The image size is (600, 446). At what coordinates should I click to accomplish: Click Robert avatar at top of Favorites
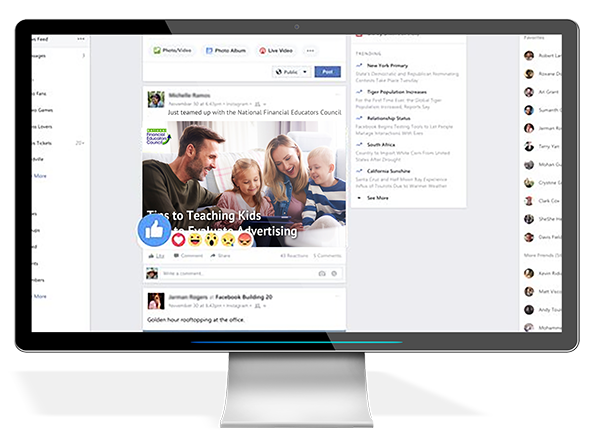pyautogui.click(x=529, y=55)
